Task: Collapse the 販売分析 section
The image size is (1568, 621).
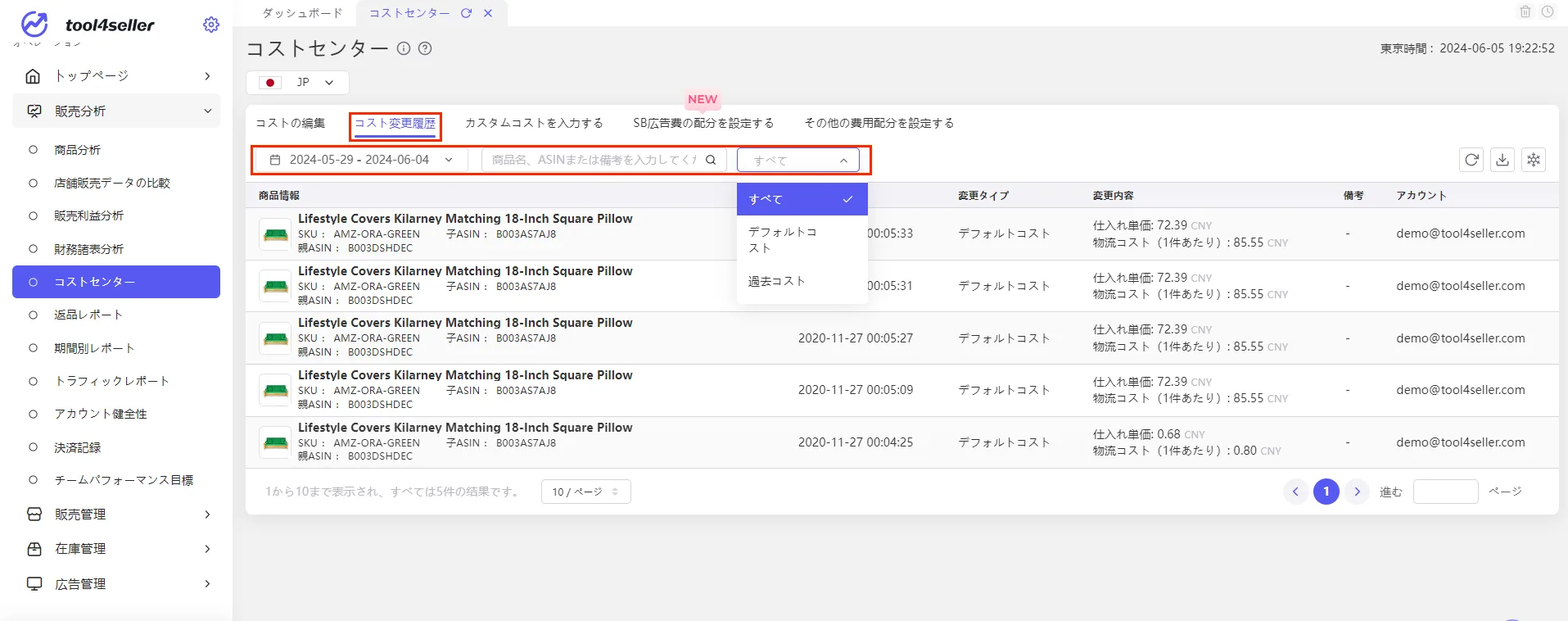Action: 207,111
